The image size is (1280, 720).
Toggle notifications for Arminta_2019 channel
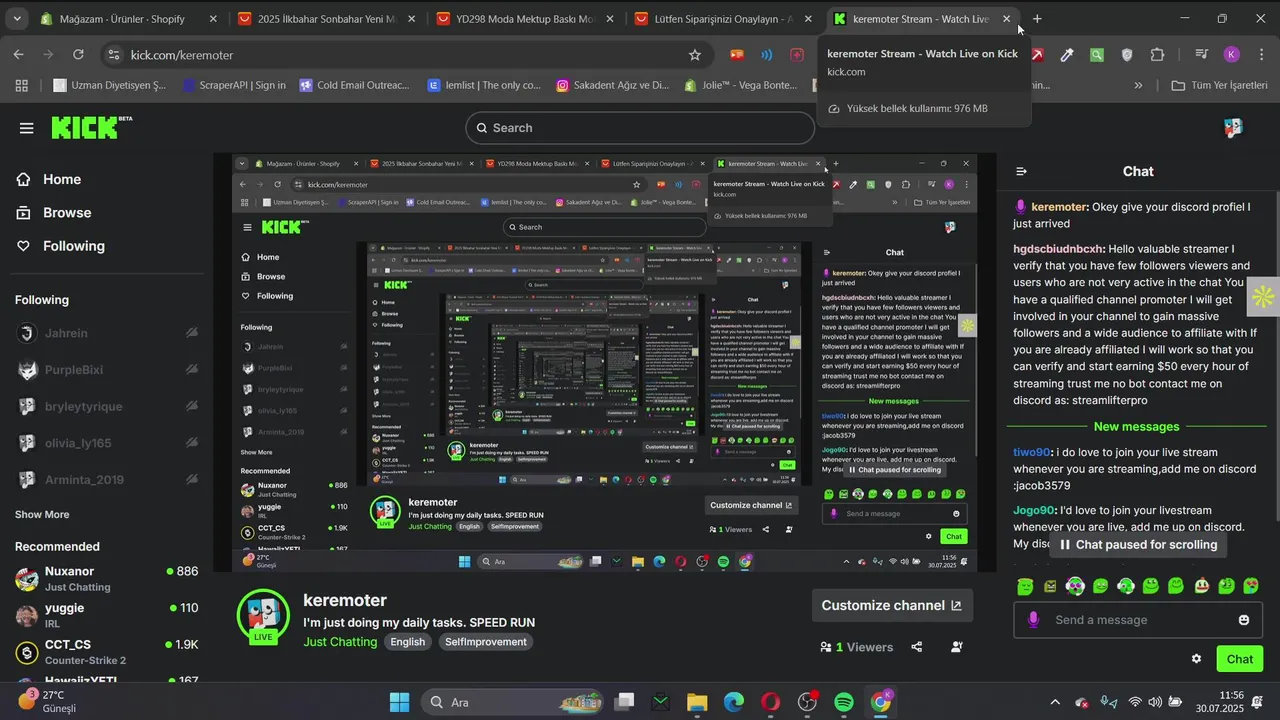tap(191, 480)
